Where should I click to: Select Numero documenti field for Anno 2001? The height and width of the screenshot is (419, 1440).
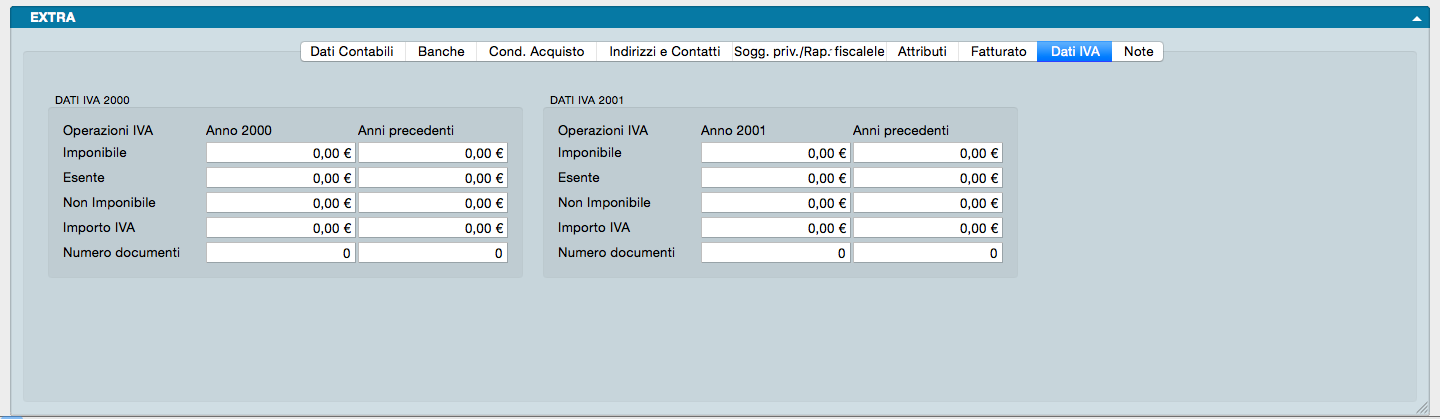(775, 253)
